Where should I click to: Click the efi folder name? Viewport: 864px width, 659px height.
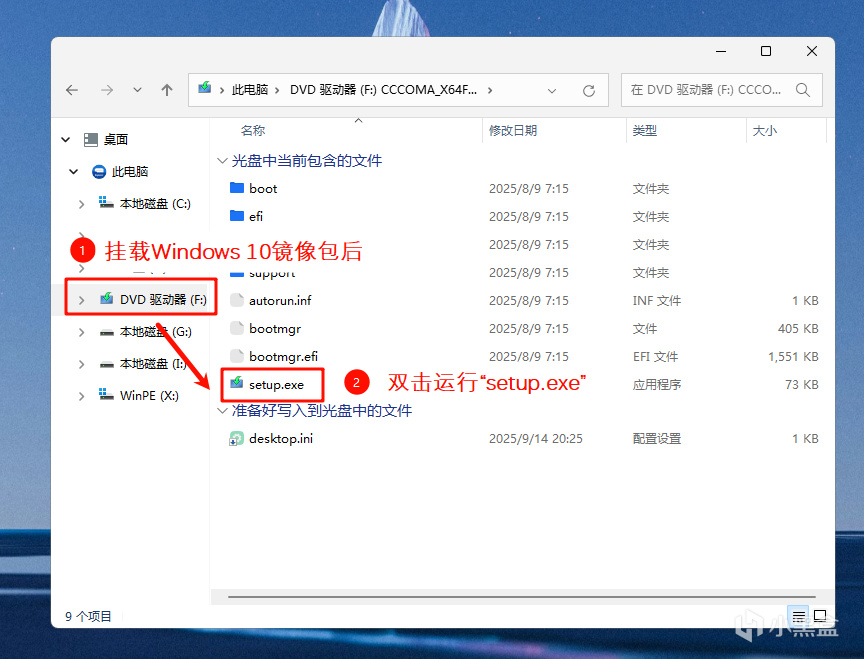click(x=256, y=217)
